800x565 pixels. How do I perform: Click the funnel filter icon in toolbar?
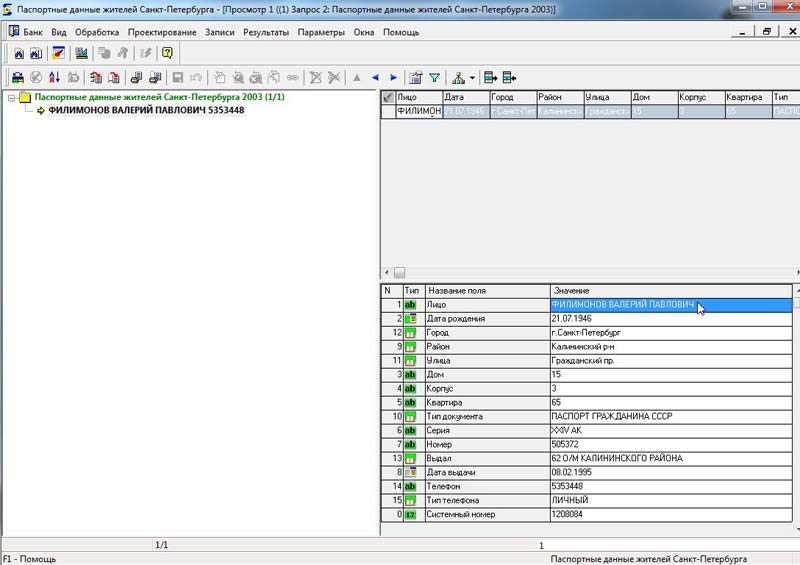pos(435,77)
